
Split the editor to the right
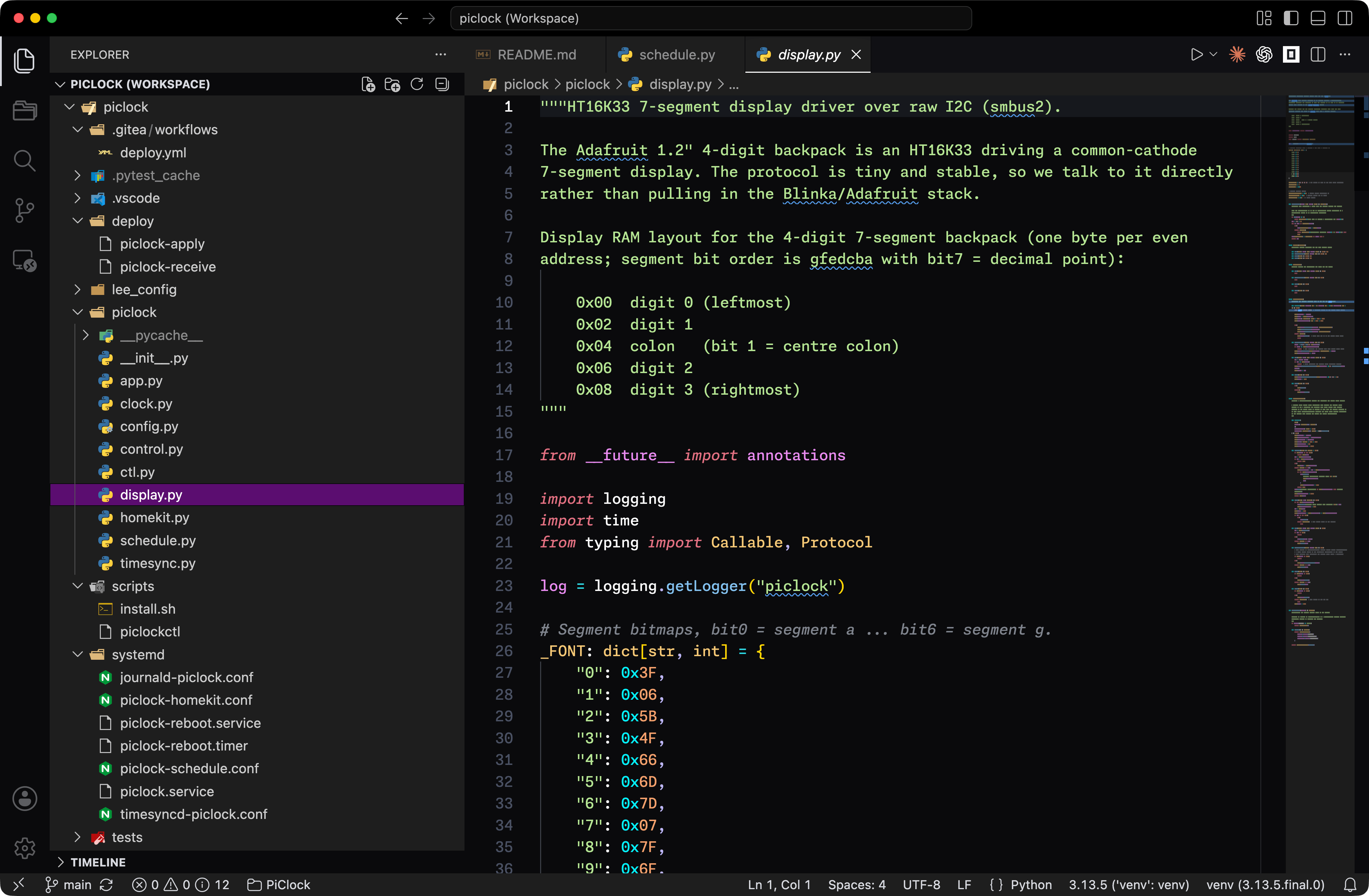tap(1318, 55)
